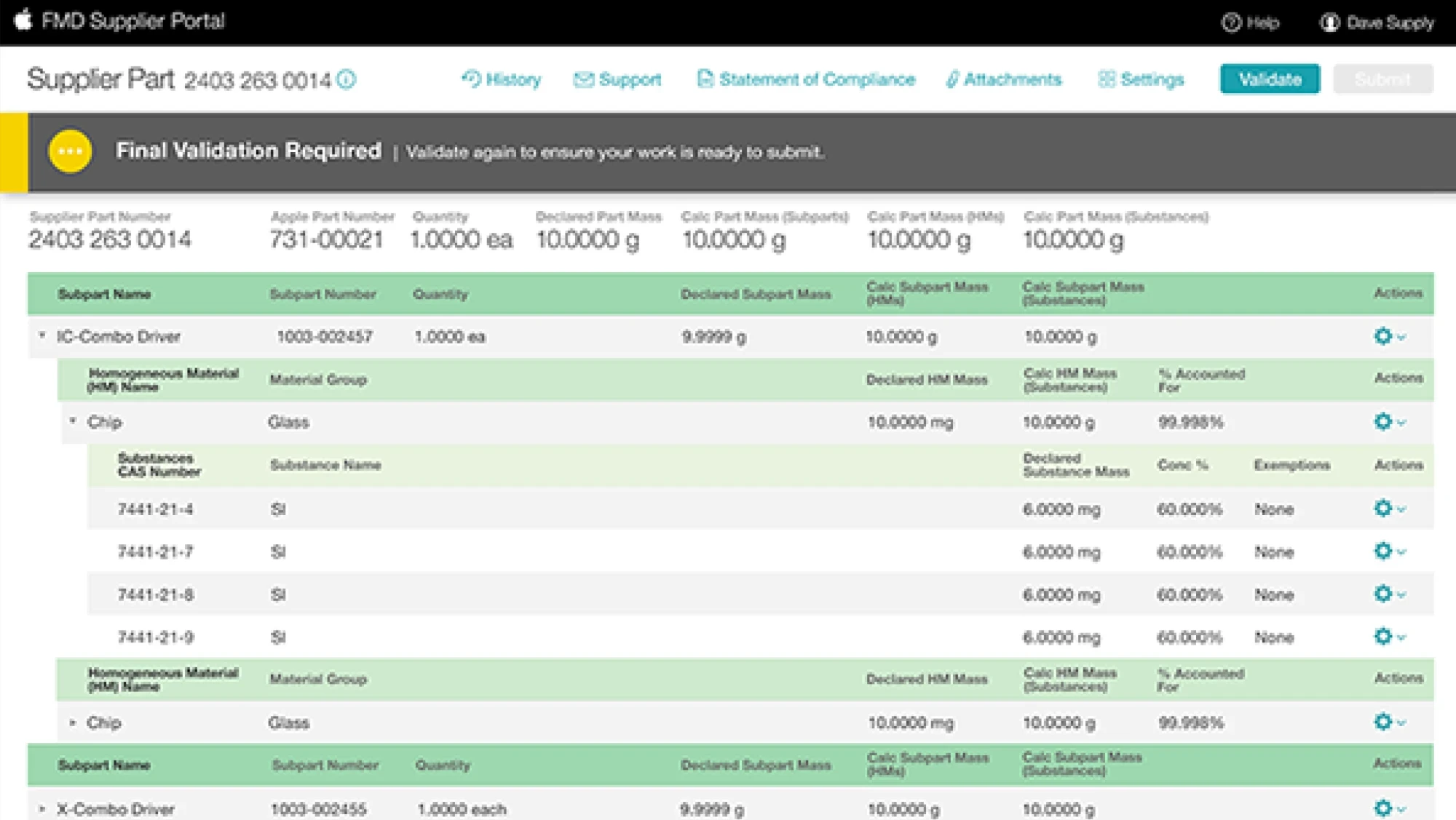This screenshot has width=1456, height=820.
Task: Open Statement of Compliance
Action: click(806, 79)
